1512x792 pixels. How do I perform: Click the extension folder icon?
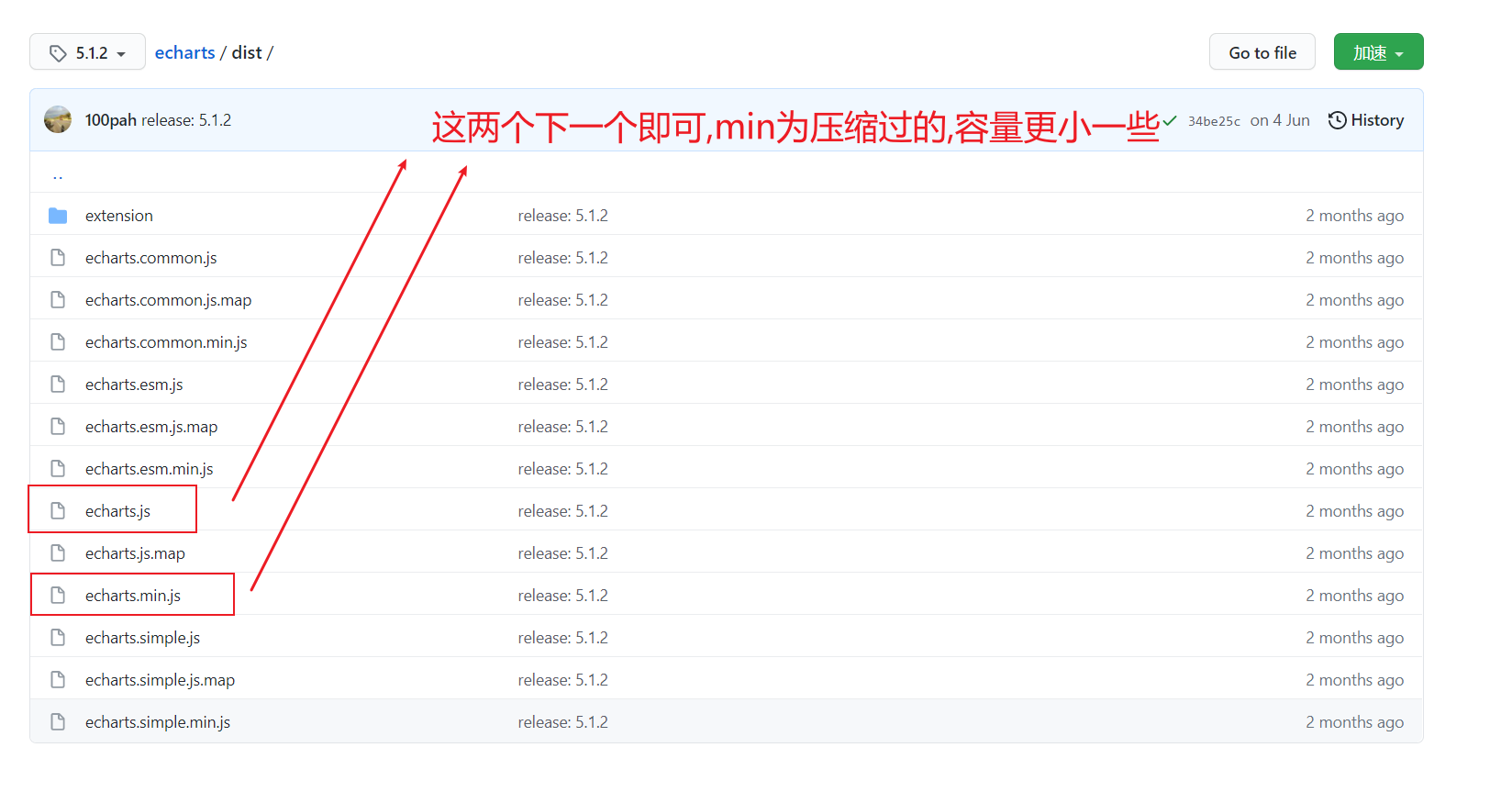pos(58,216)
